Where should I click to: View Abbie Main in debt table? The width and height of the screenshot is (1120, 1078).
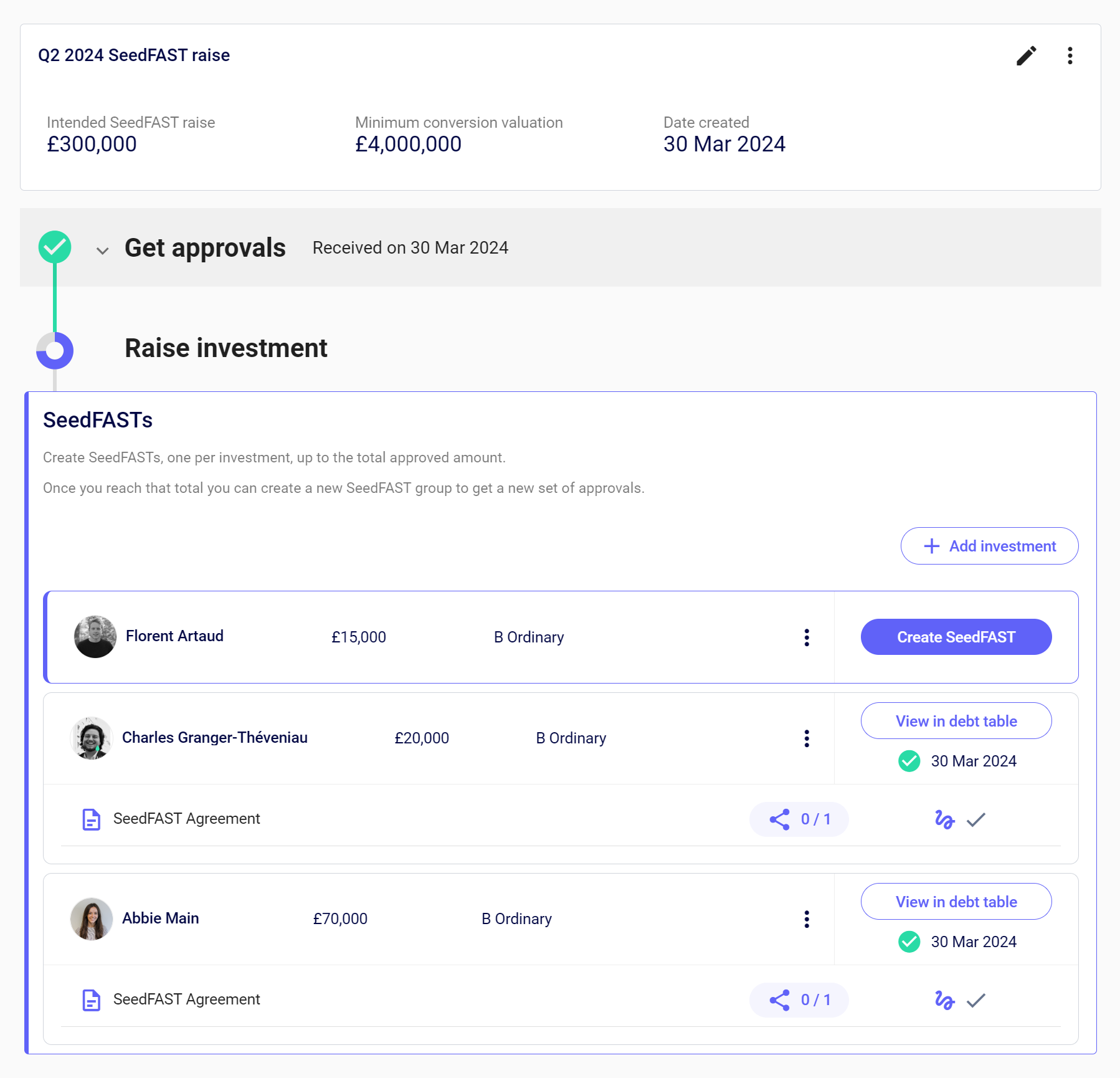(956, 902)
